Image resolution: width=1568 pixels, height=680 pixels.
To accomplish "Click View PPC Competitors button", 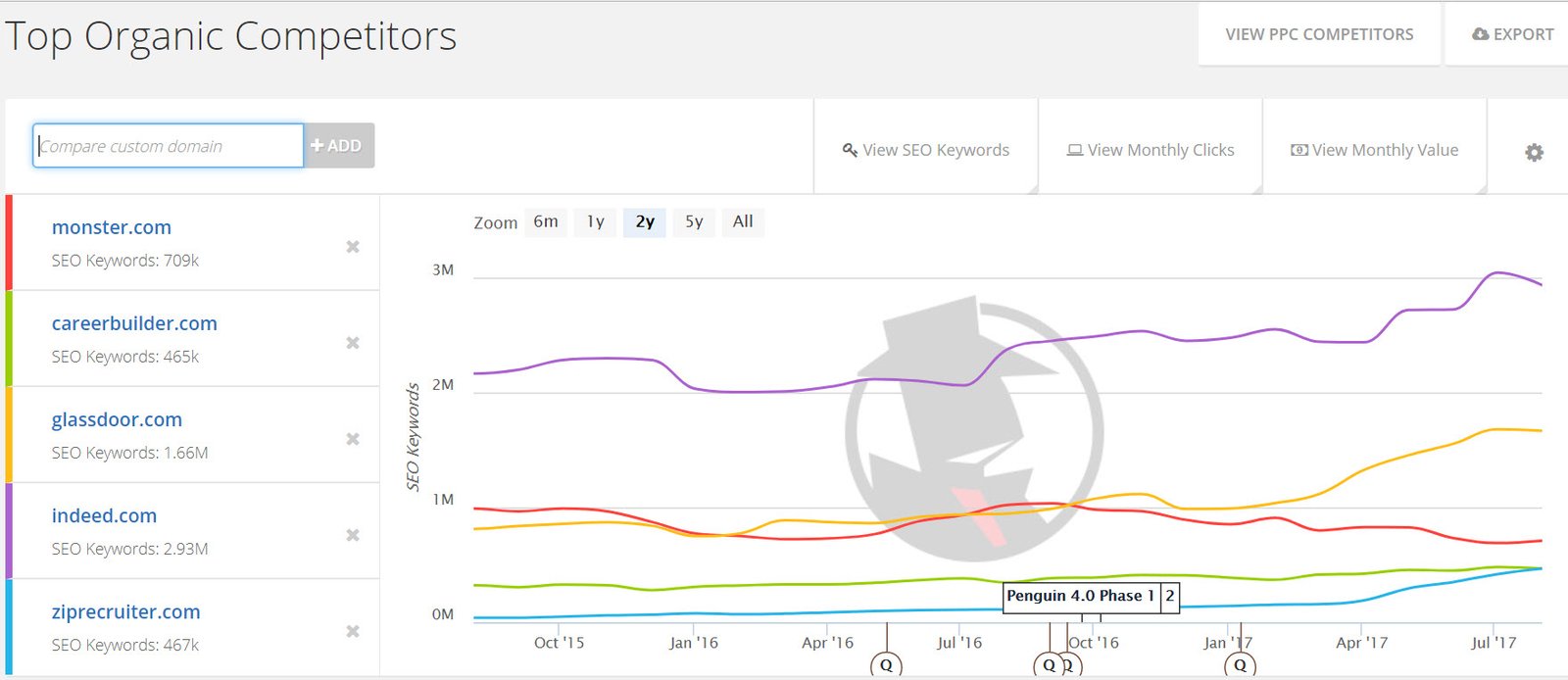I will [x=1319, y=34].
